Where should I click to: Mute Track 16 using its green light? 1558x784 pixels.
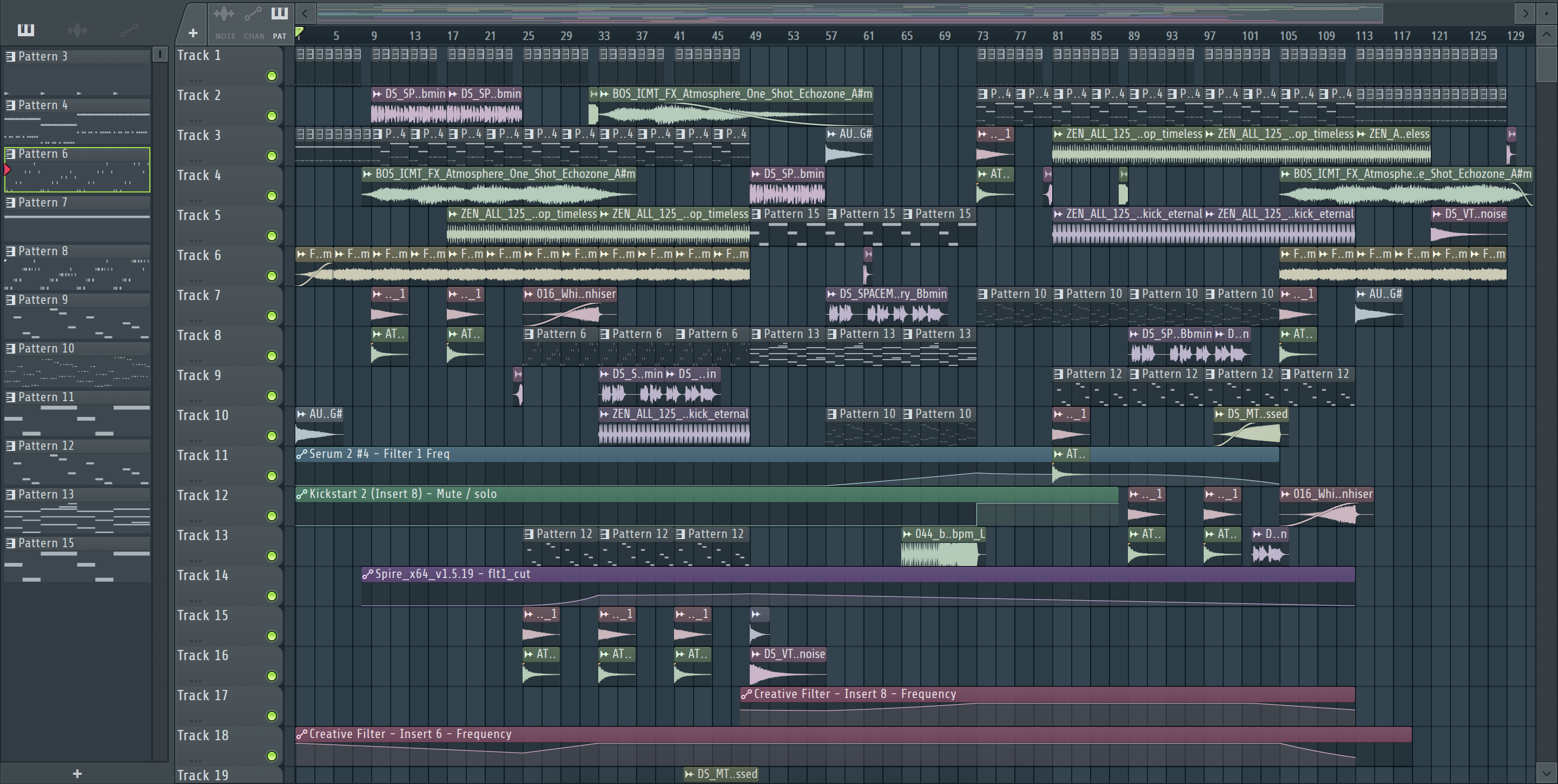272,676
